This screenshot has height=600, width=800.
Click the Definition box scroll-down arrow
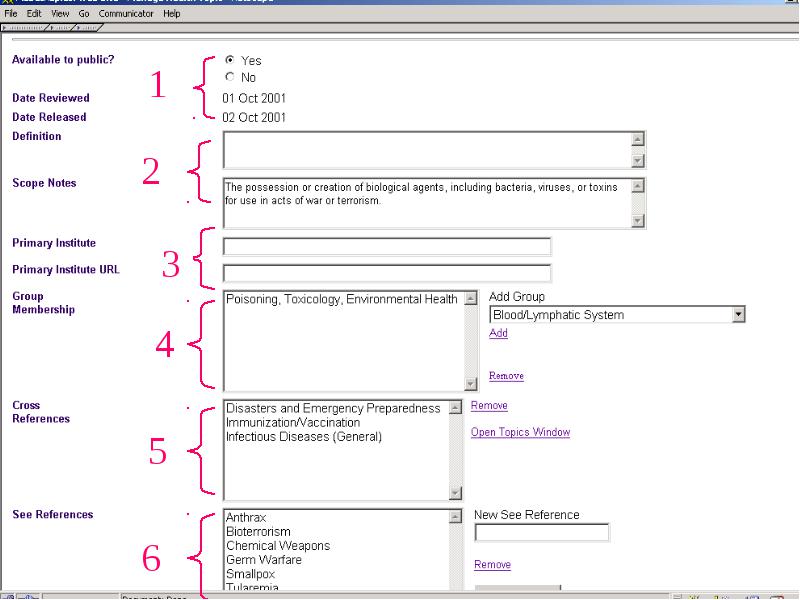[638, 161]
